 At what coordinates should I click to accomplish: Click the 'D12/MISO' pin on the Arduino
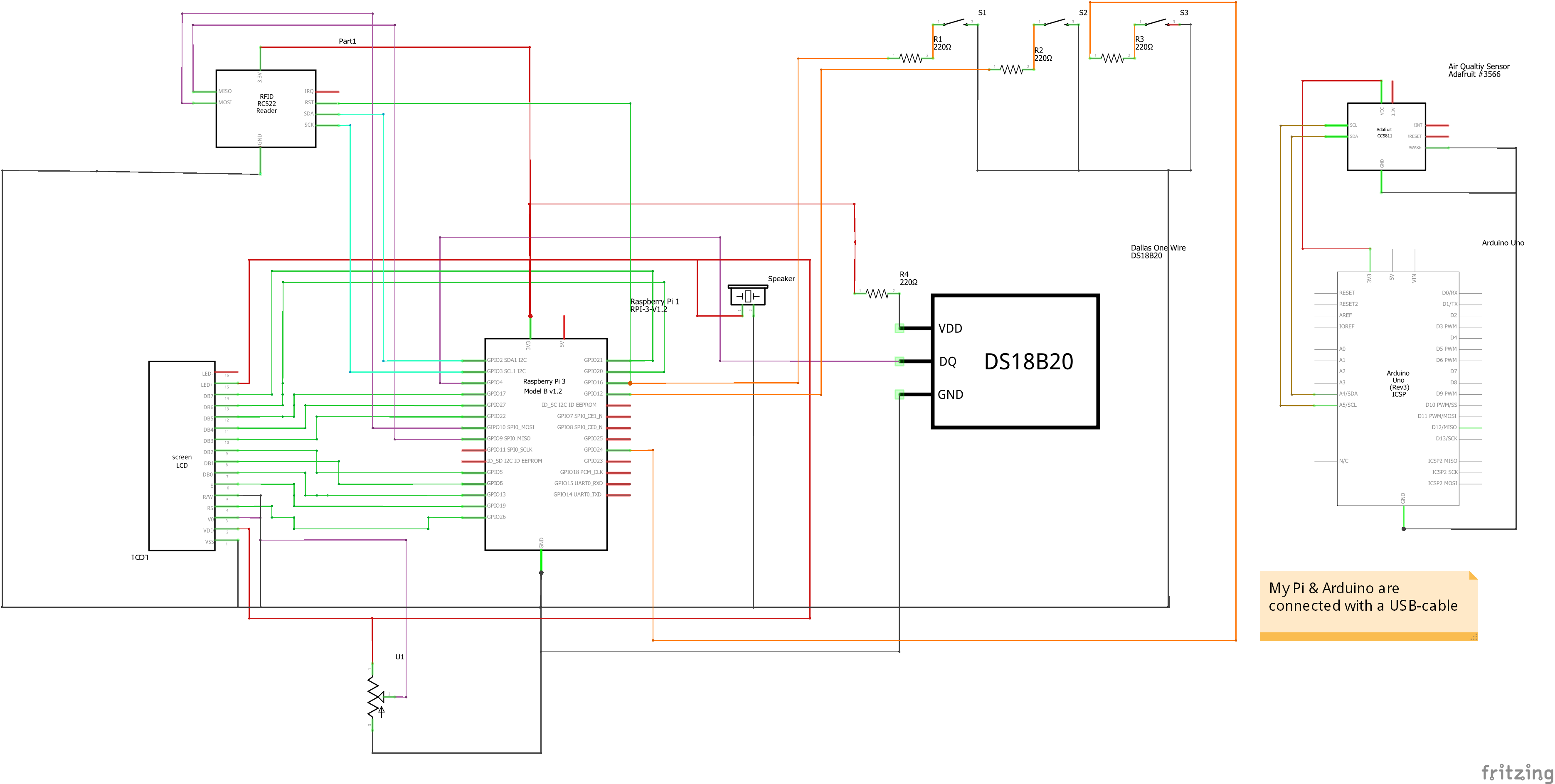tap(1444, 427)
